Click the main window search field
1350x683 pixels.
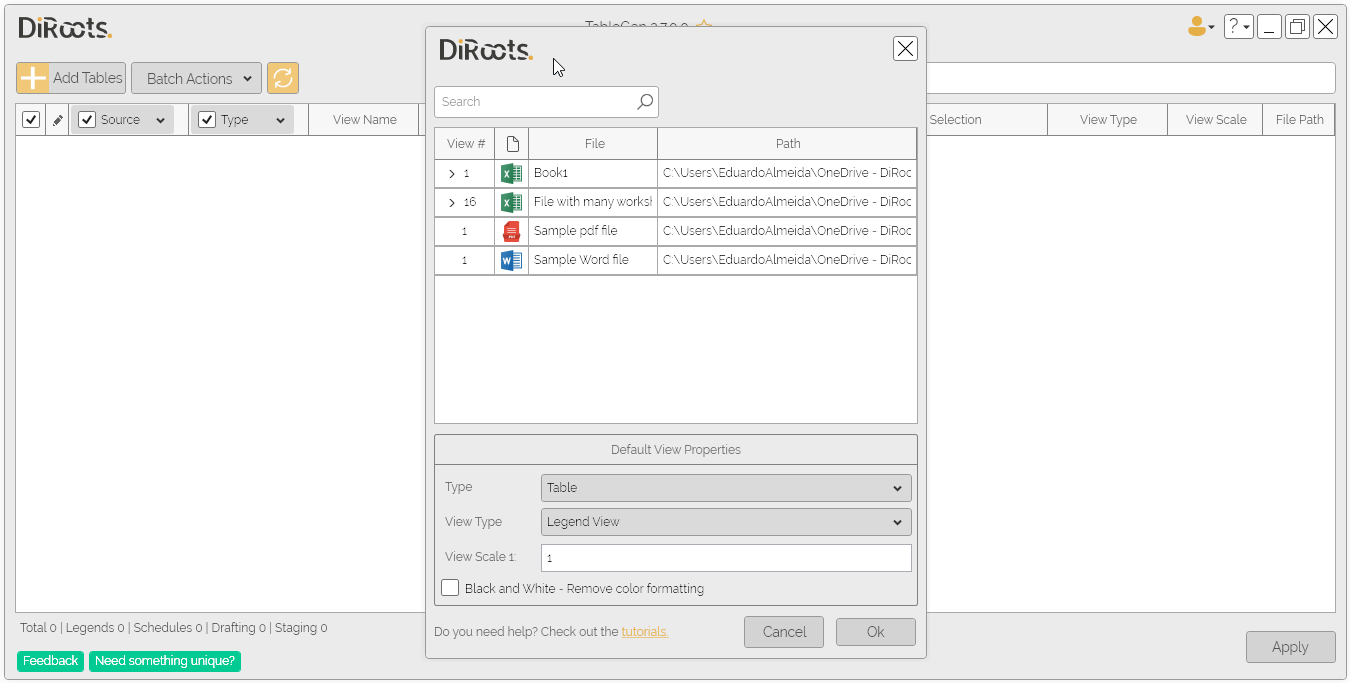pos(1130,78)
